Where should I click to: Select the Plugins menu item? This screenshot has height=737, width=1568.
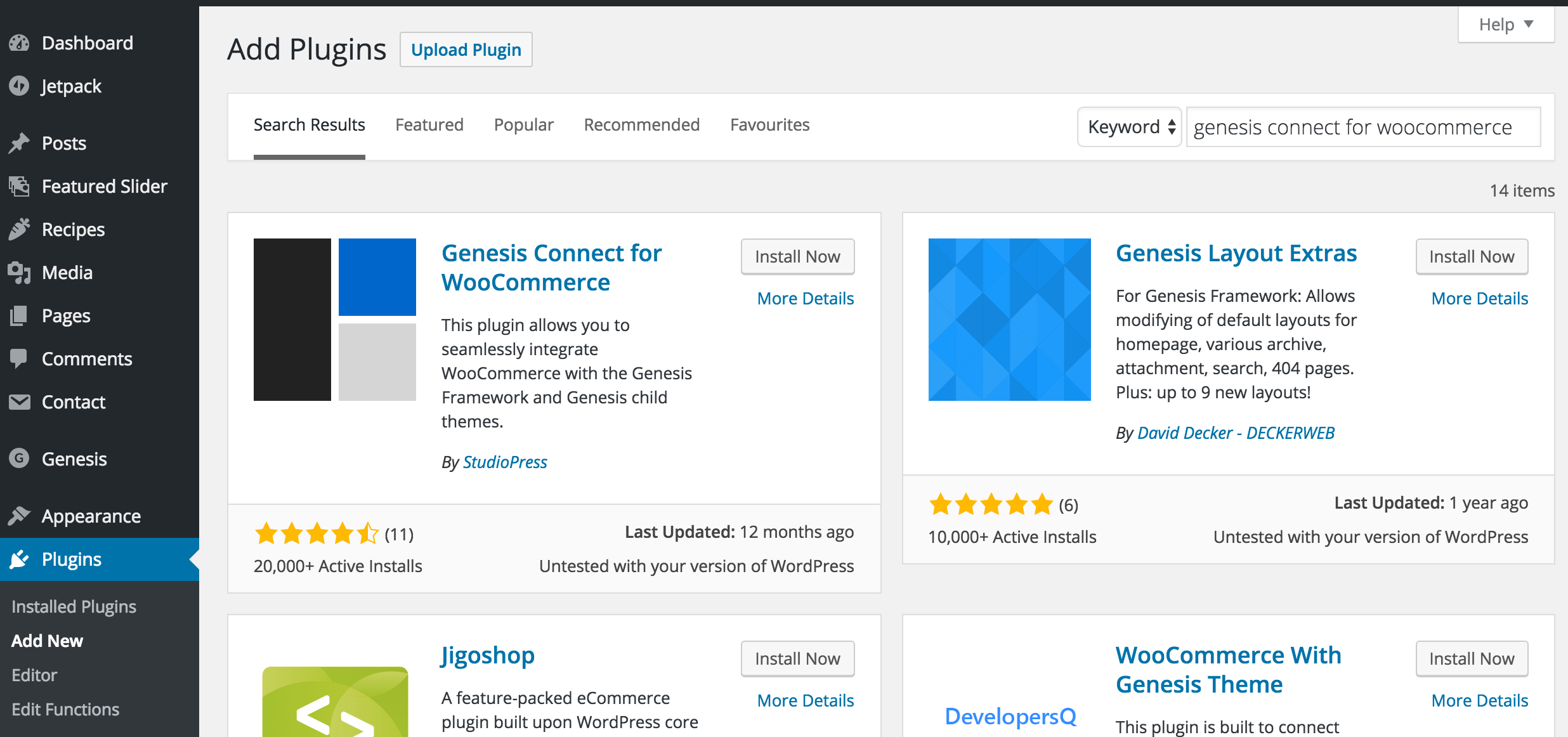(100, 559)
